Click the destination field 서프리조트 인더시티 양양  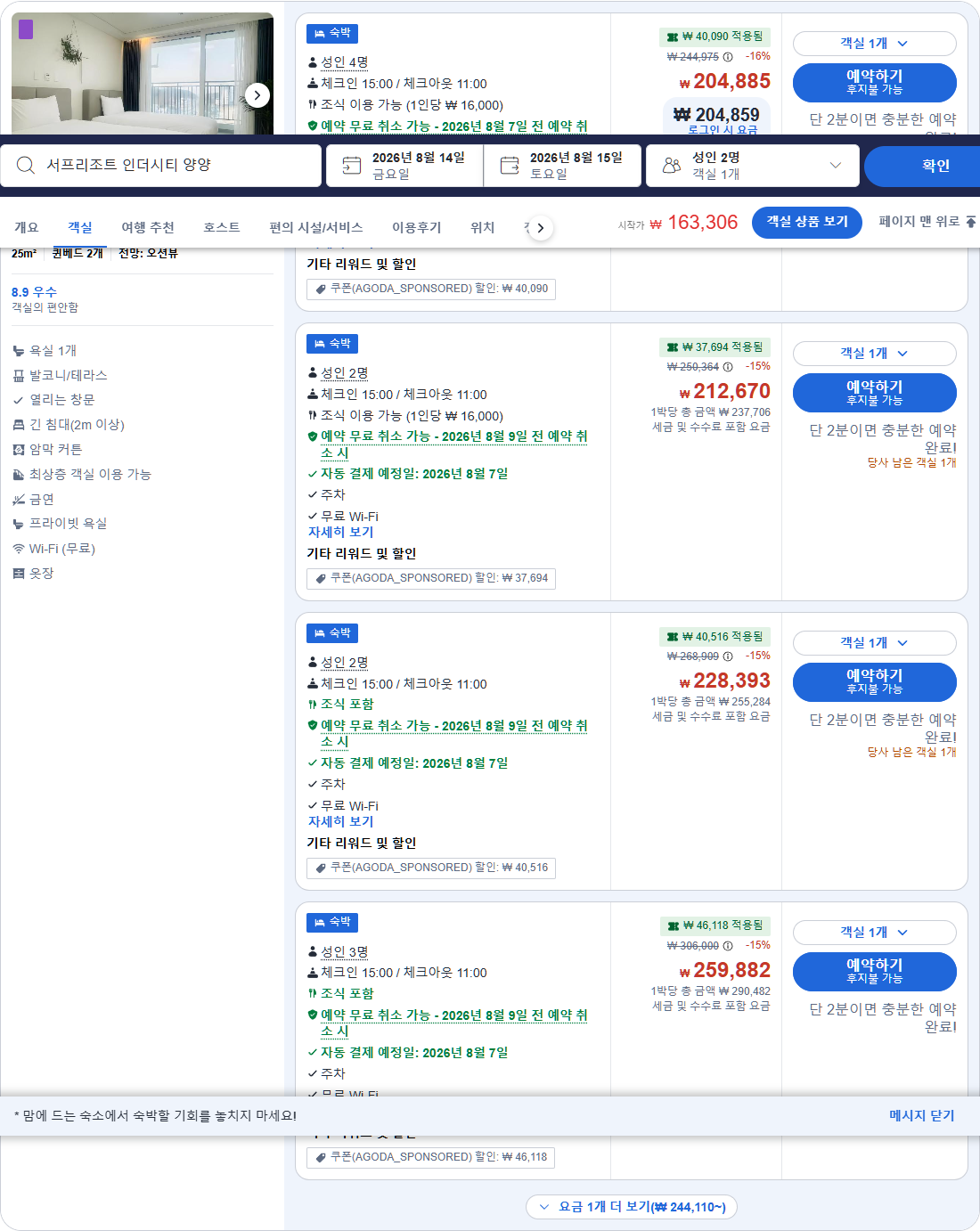pyautogui.click(x=160, y=166)
